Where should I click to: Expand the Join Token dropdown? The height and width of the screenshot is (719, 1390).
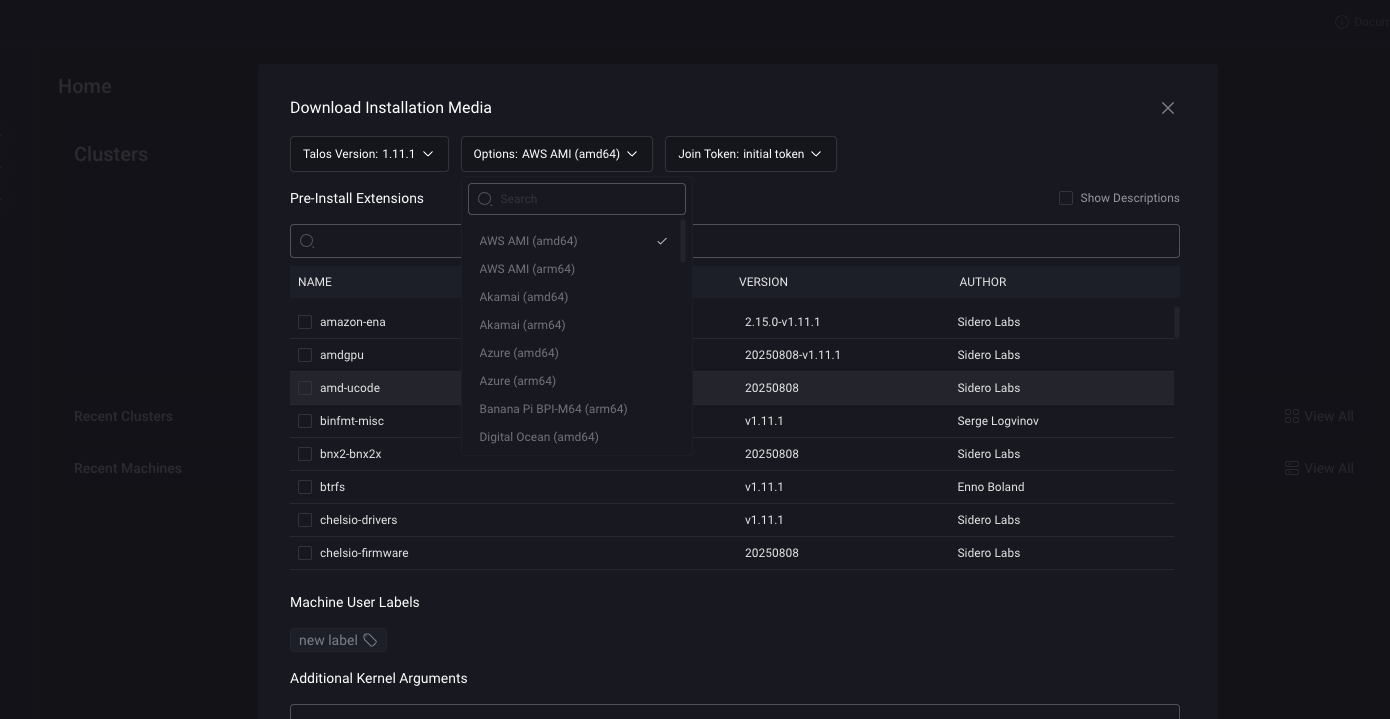click(x=750, y=154)
